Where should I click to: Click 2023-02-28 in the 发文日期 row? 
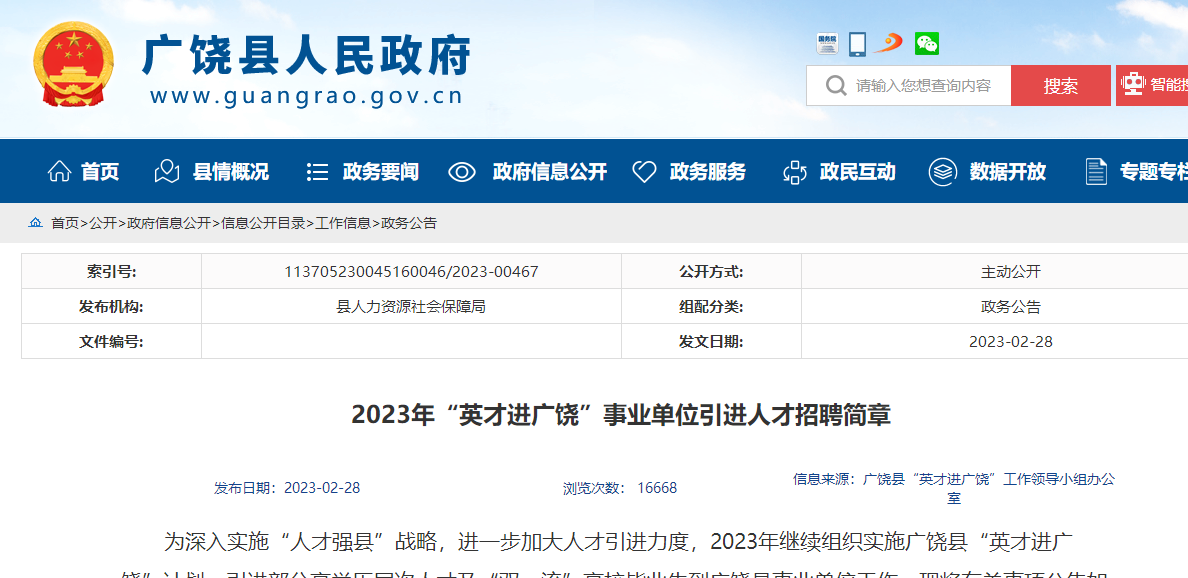[1011, 342]
